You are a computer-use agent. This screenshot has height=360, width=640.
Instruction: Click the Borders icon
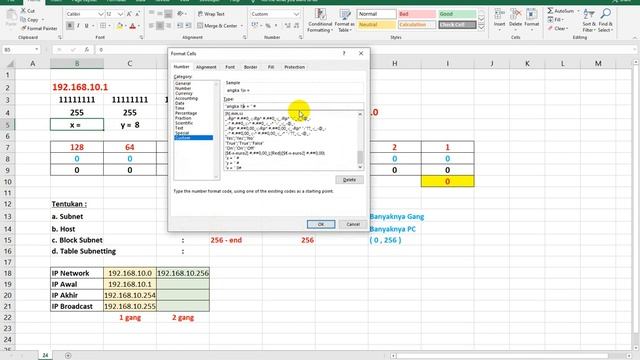pos(103,26)
